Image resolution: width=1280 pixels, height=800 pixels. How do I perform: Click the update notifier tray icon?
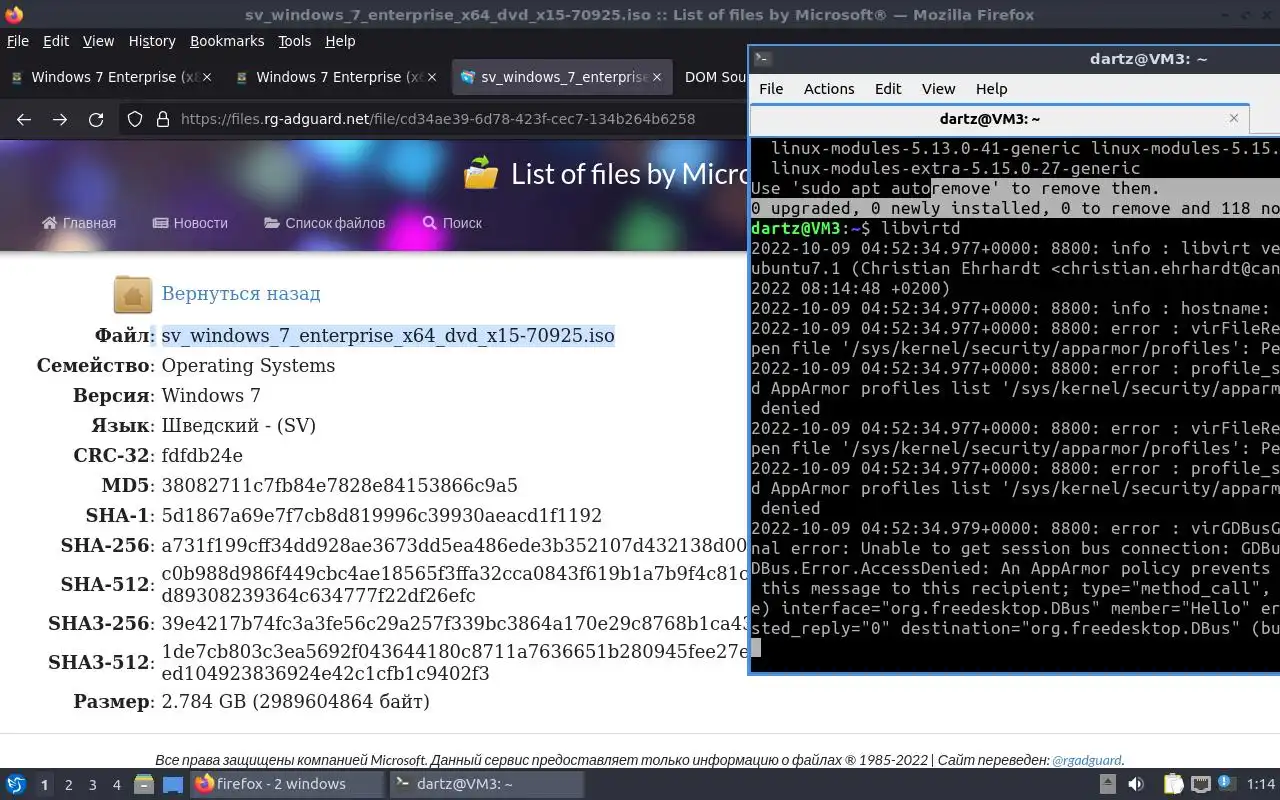coord(1227,784)
